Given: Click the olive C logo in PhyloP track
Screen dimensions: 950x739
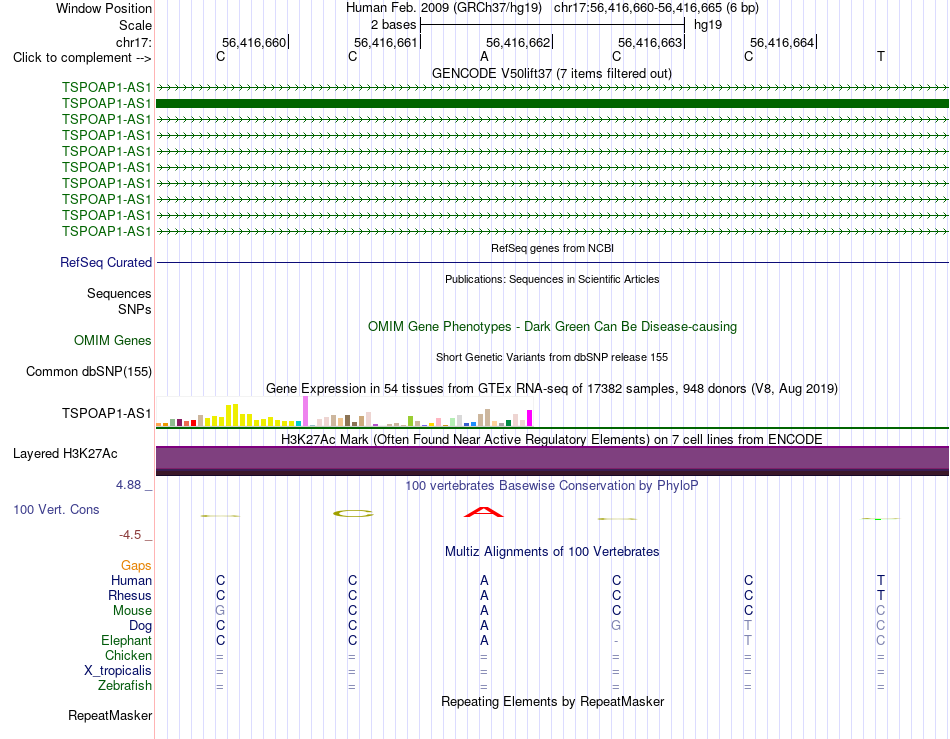Looking at the screenshot, I should (353, 514).
